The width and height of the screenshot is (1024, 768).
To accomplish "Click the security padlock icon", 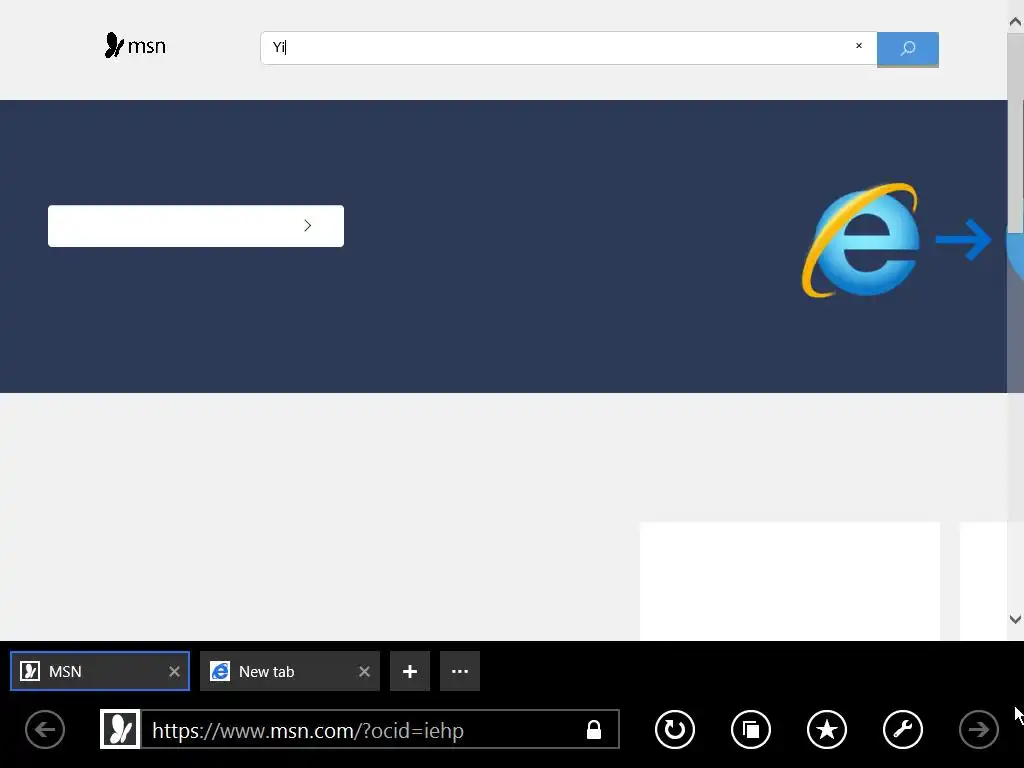I will (x=594, y=729).
